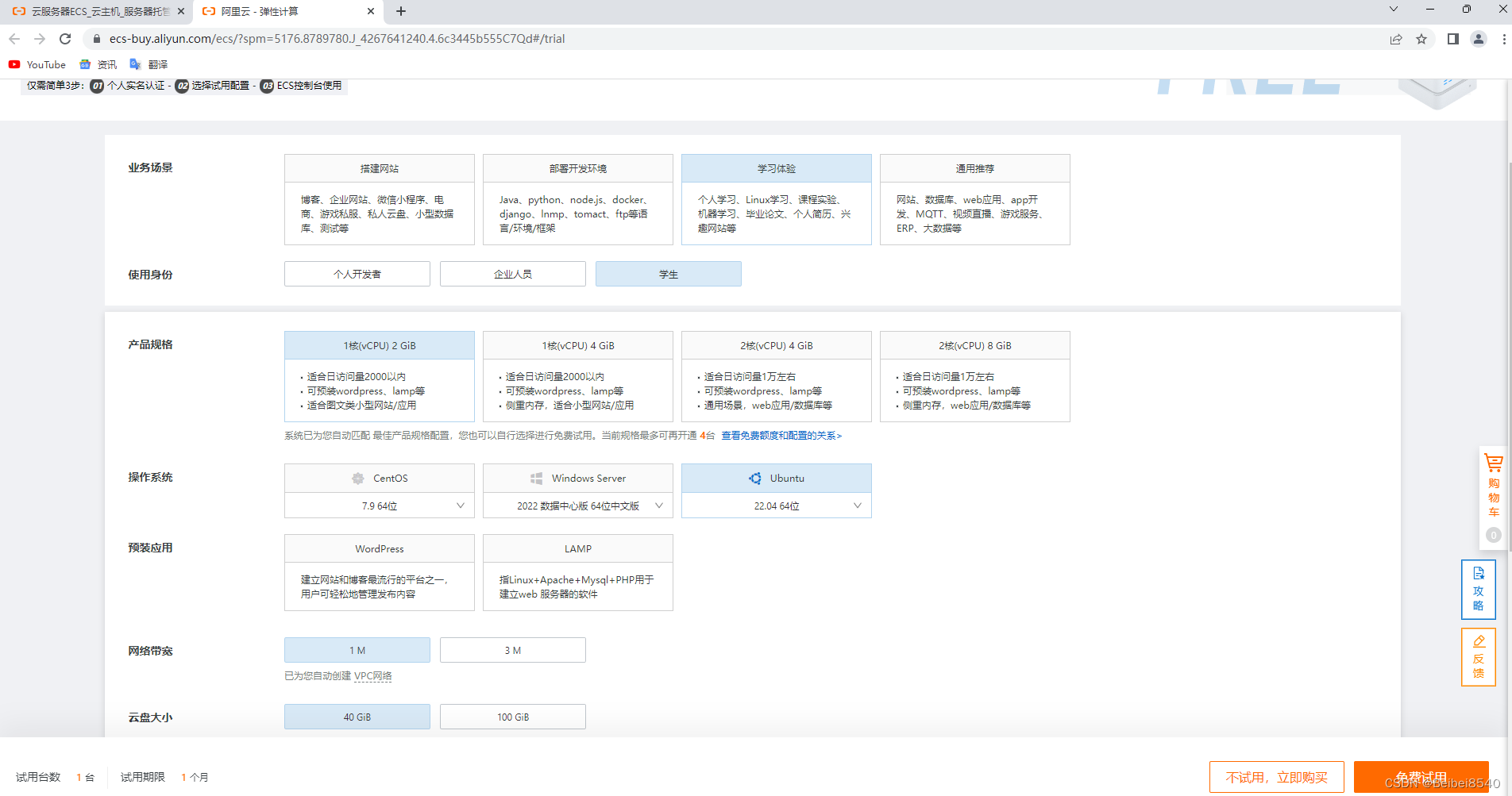Choose WordPress preinstalled application
The height and width of the screenshot is (796, 1512).
[380, 572]
